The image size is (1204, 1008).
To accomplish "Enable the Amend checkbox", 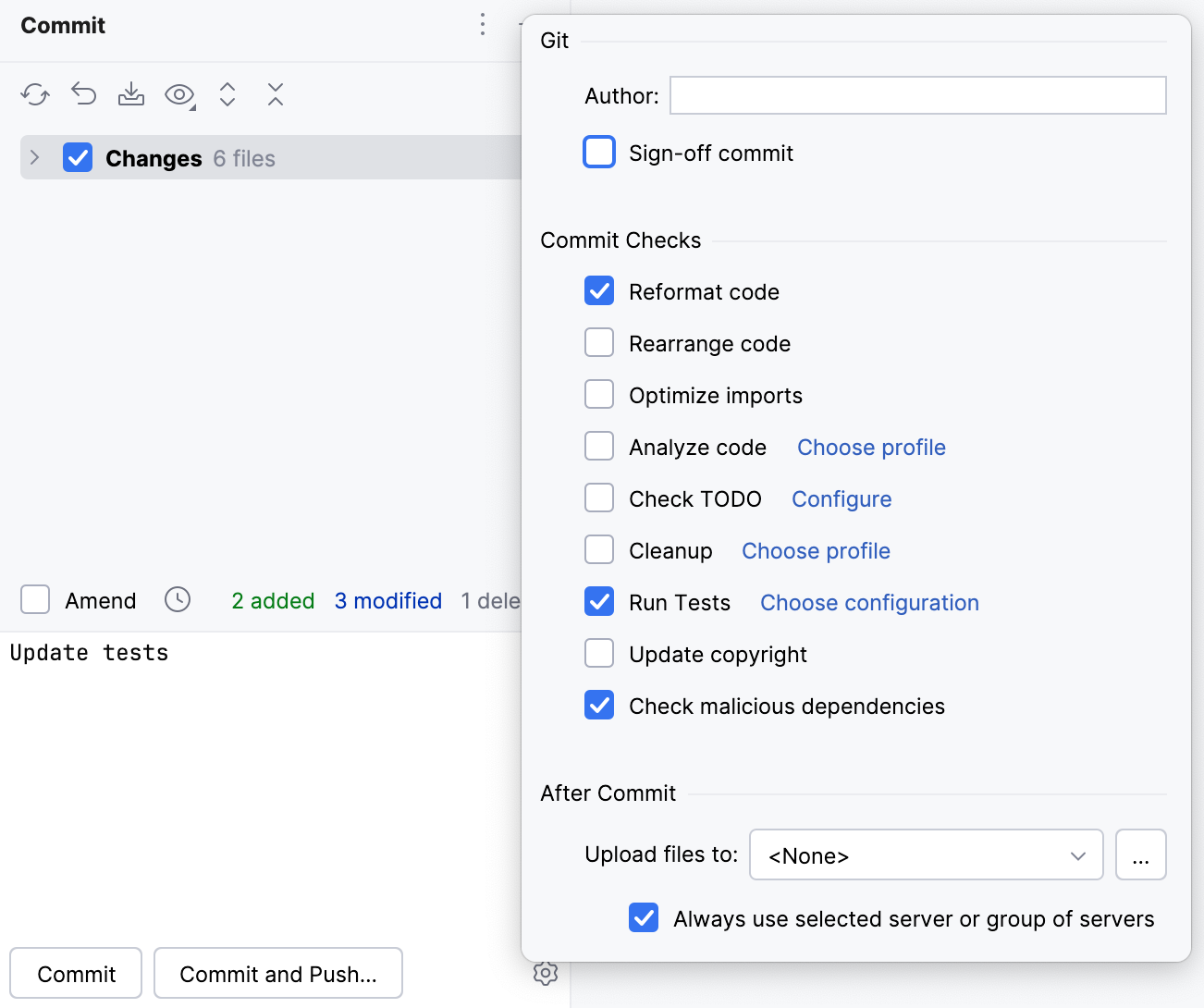I will 35,600.
